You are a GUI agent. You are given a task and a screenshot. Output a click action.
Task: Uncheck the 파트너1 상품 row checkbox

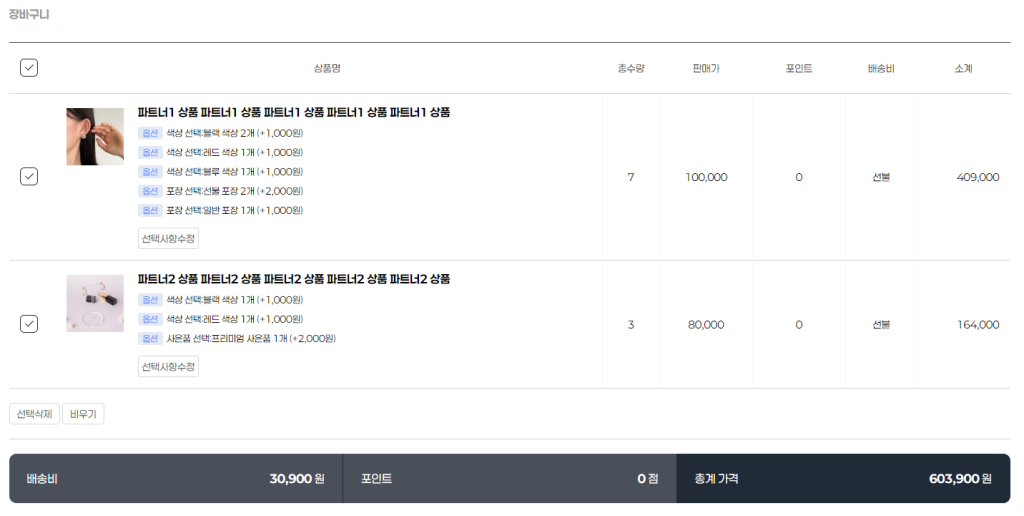29,176
